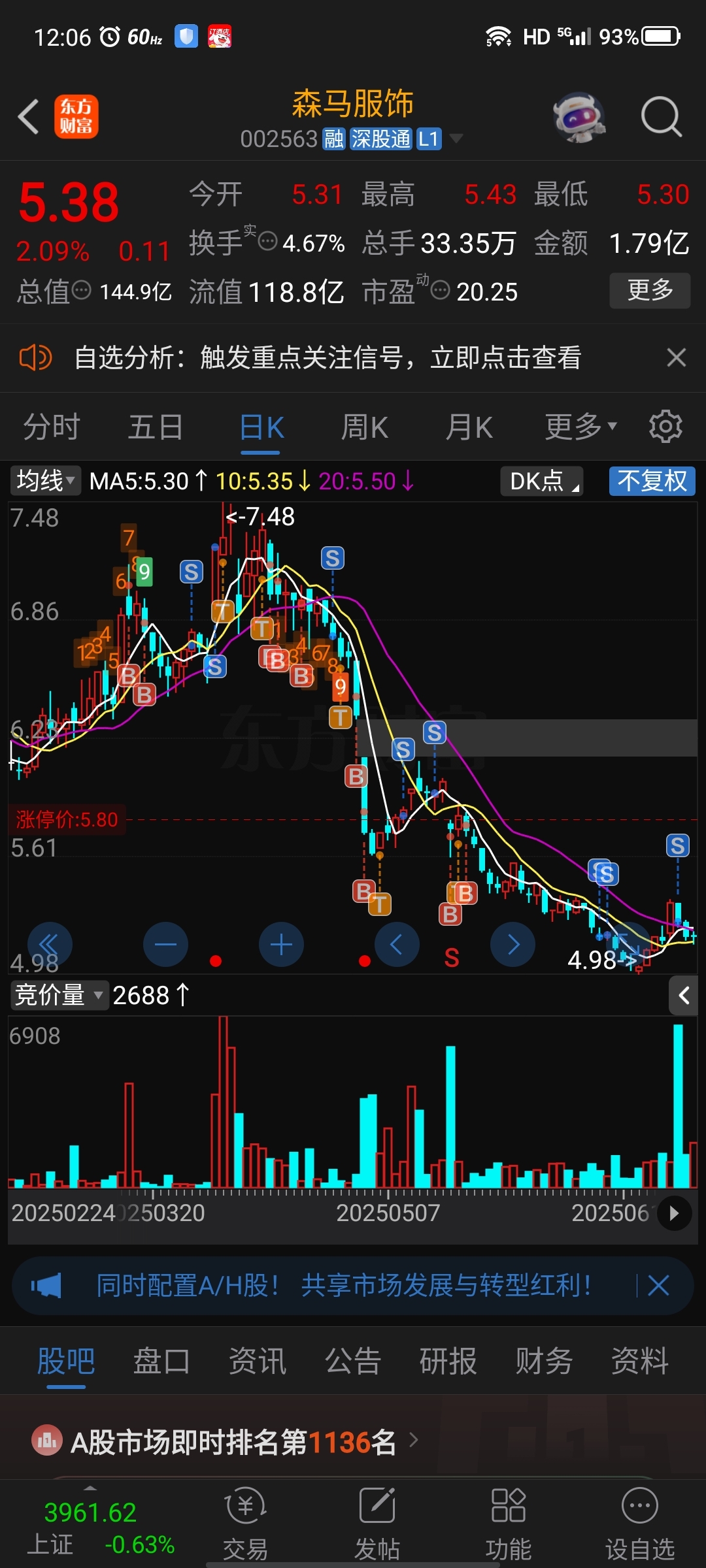Open 股吧 tab

[x=66, y=1362]
